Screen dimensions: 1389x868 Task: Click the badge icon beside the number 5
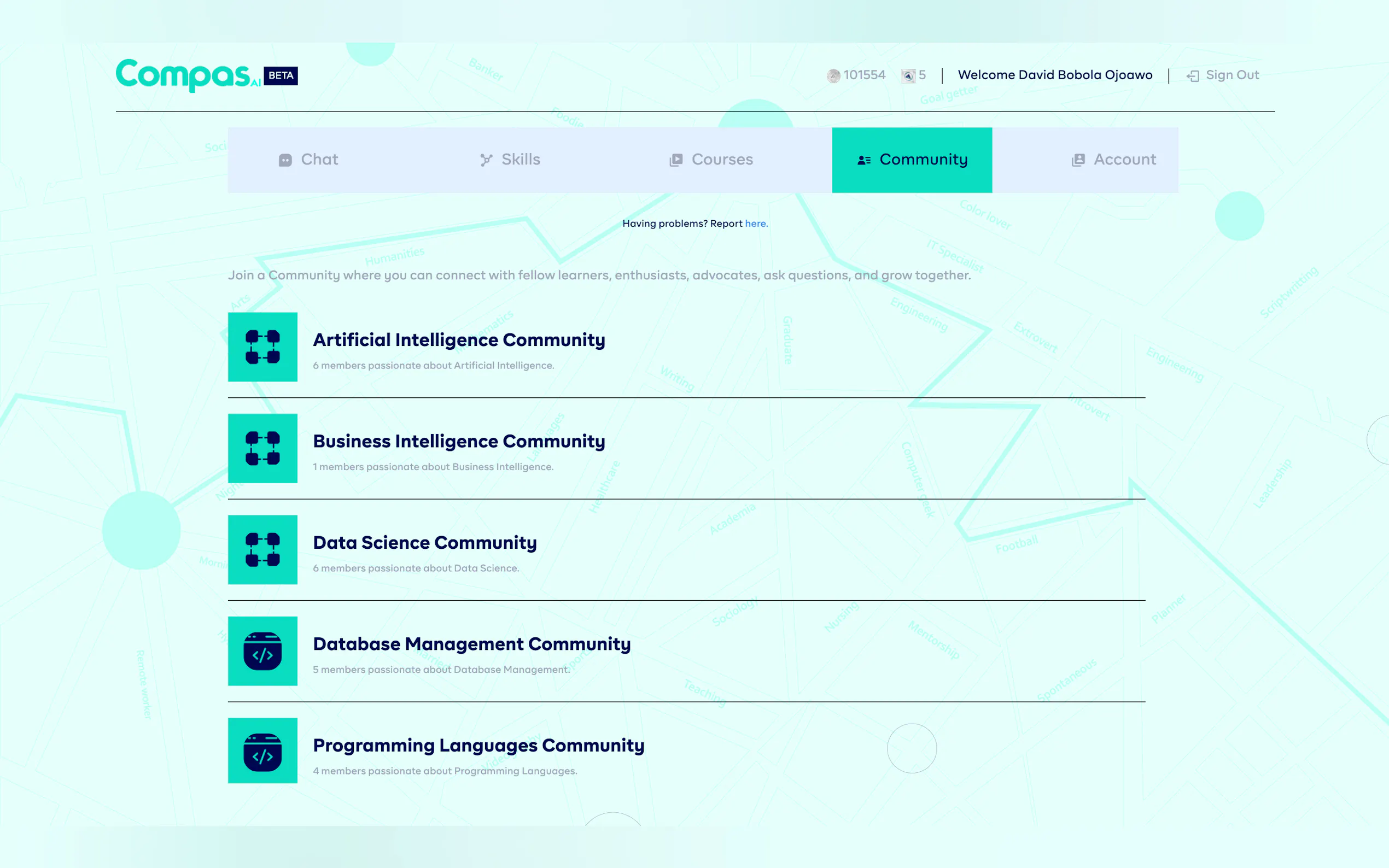click(x=908, y=75)
